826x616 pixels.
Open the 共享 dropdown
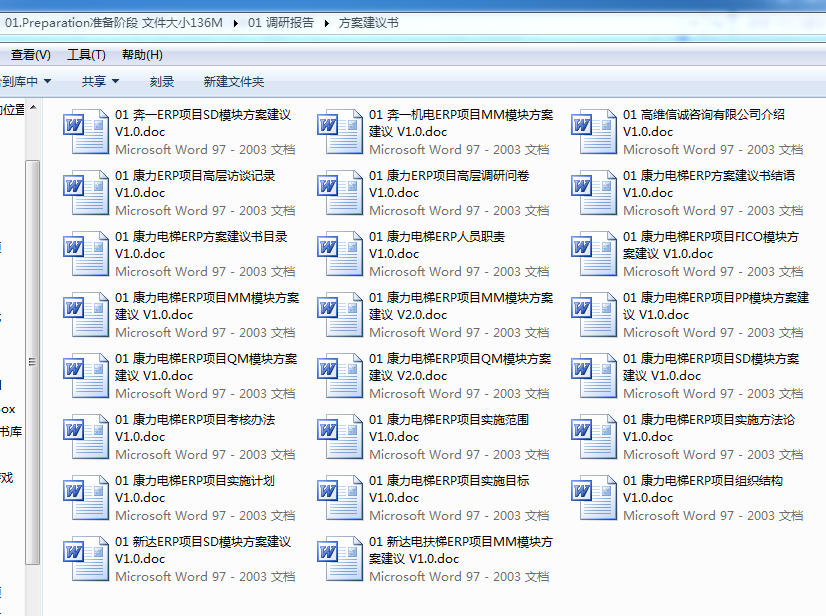100,82
